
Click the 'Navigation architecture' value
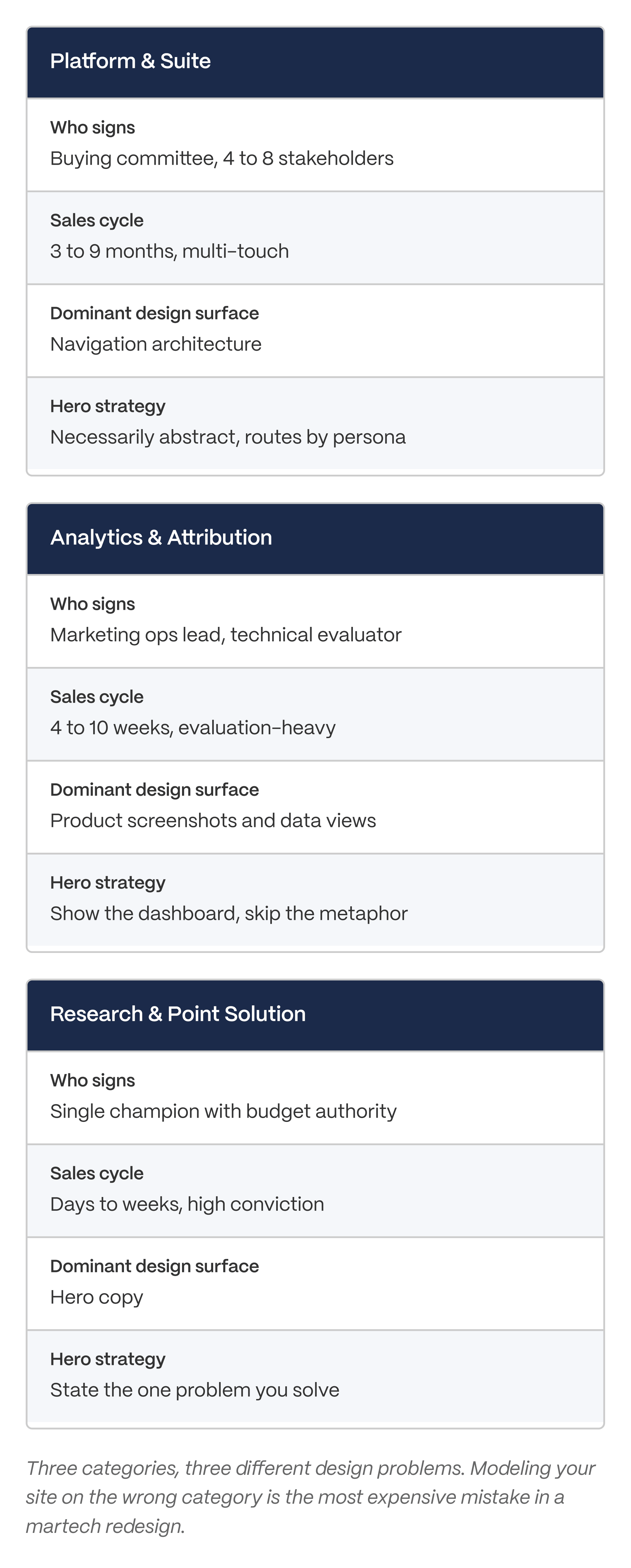(x=156, y=344)
